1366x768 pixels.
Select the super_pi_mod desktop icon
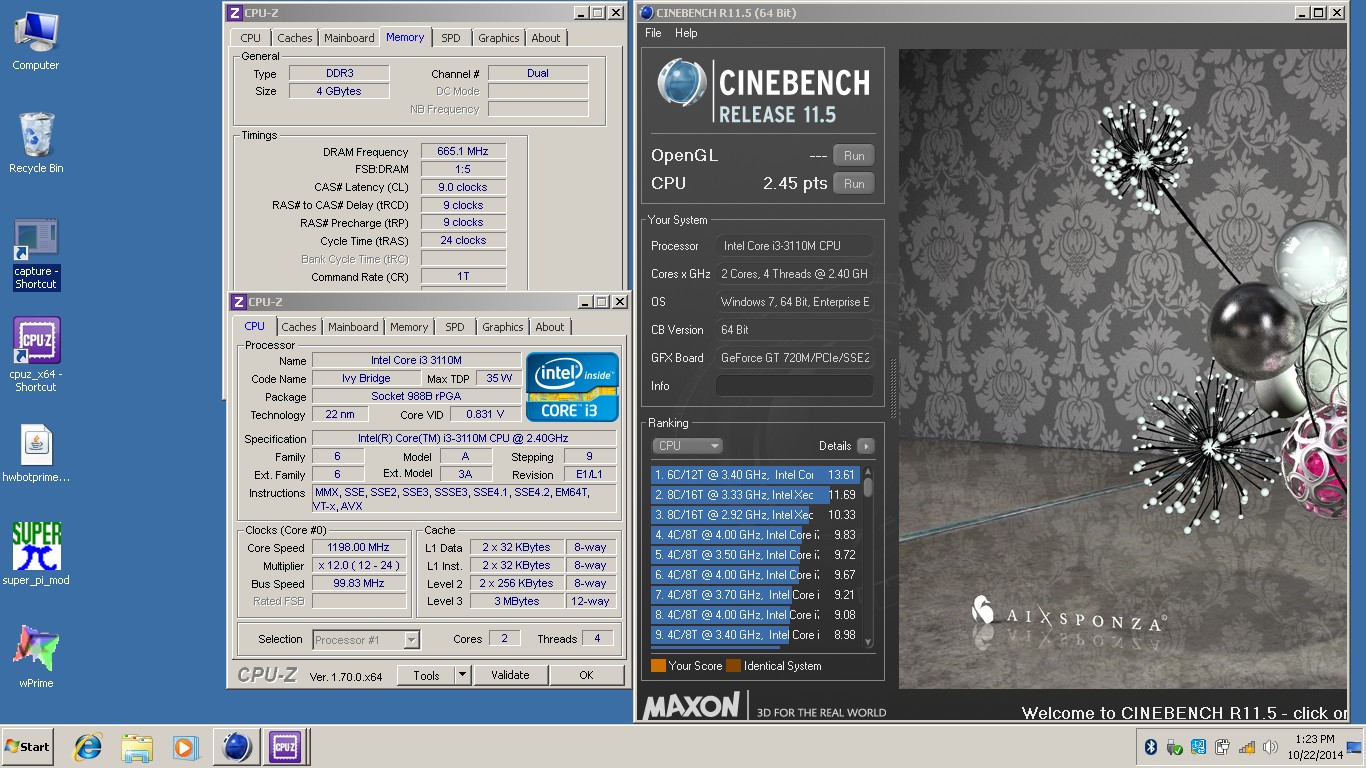pyautogui.click(x=36, y=553)
